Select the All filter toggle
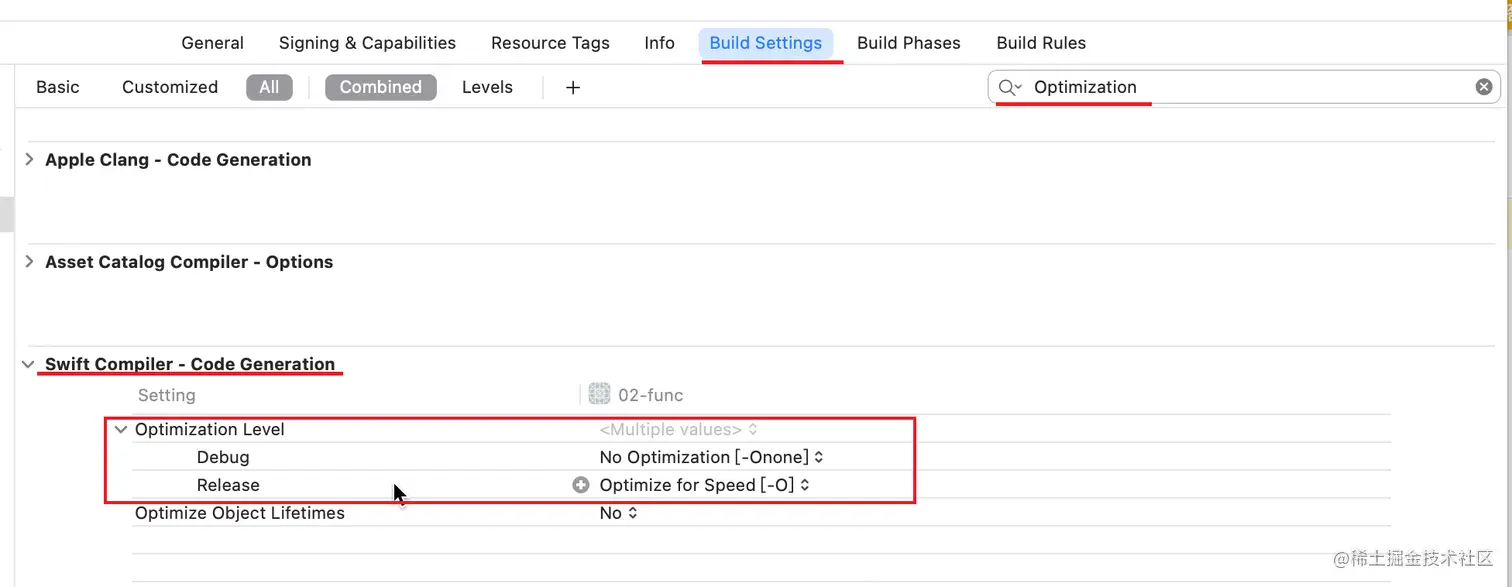Image resolution: width=1512 pixels, height=587 pixels. (x=269, y=87)
